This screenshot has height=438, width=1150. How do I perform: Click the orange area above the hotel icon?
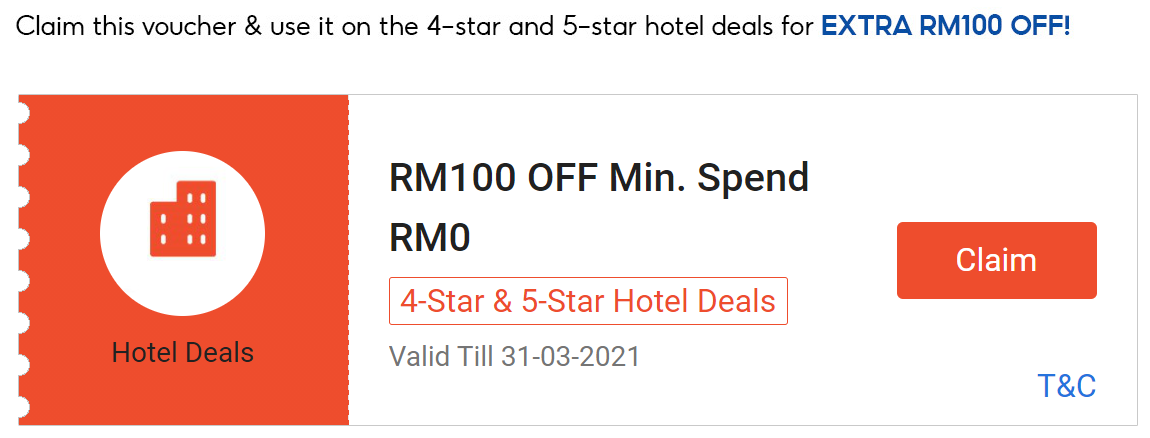coord(183,125)
